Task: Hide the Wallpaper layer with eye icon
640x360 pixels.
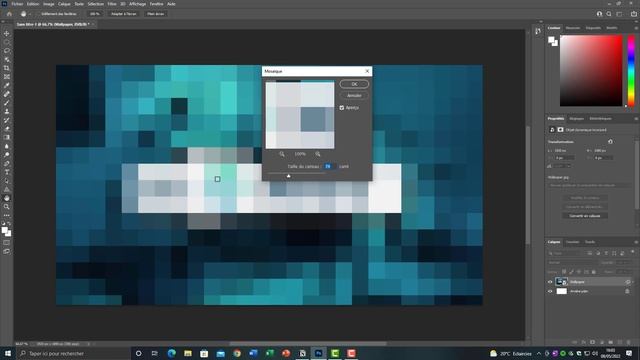Action: [550, 282]
